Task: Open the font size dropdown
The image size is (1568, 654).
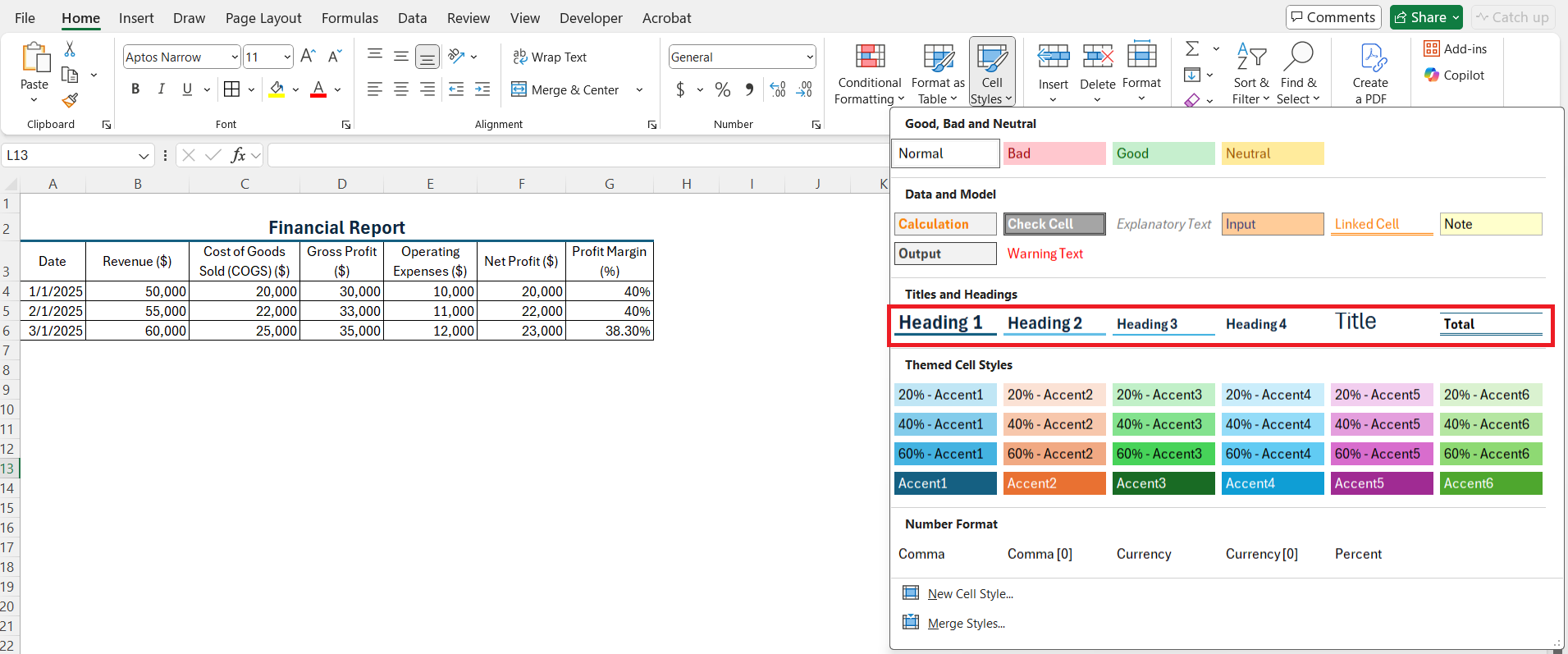Action: (x=287, y=57)
